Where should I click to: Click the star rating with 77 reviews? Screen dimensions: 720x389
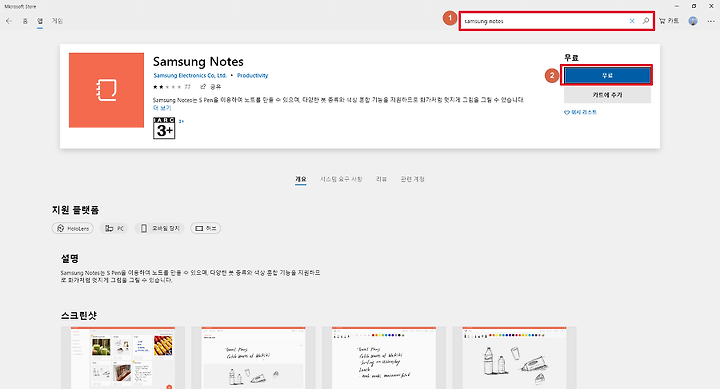[172, 86]
